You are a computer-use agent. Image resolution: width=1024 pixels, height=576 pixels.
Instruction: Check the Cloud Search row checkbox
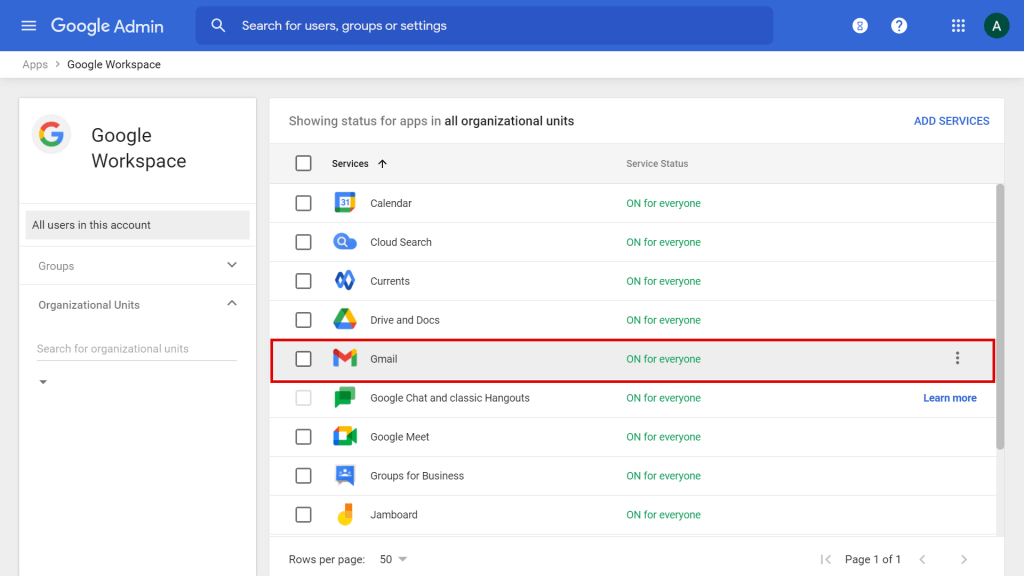303,242
